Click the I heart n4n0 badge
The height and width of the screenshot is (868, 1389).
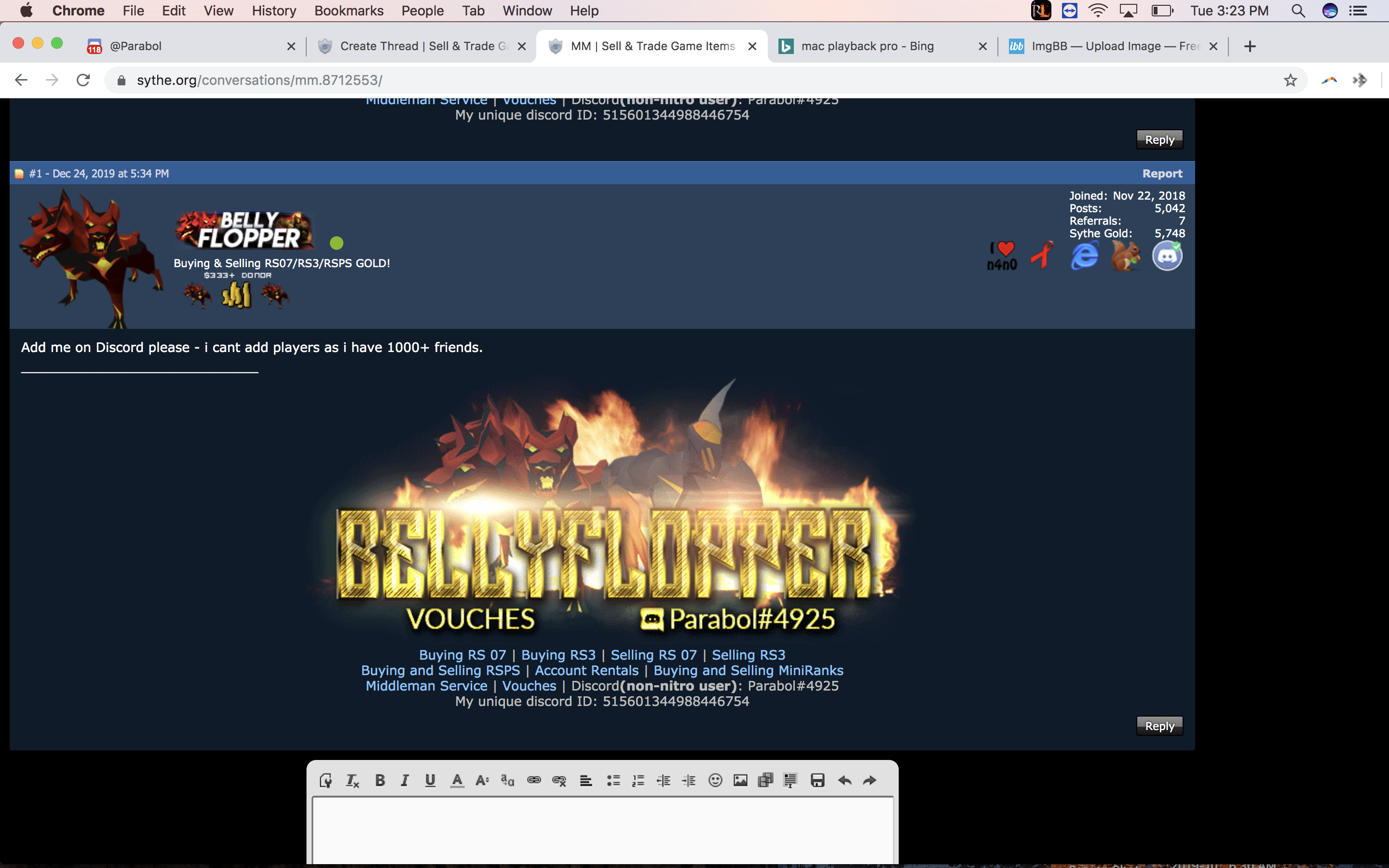[x=1002, y=256]
